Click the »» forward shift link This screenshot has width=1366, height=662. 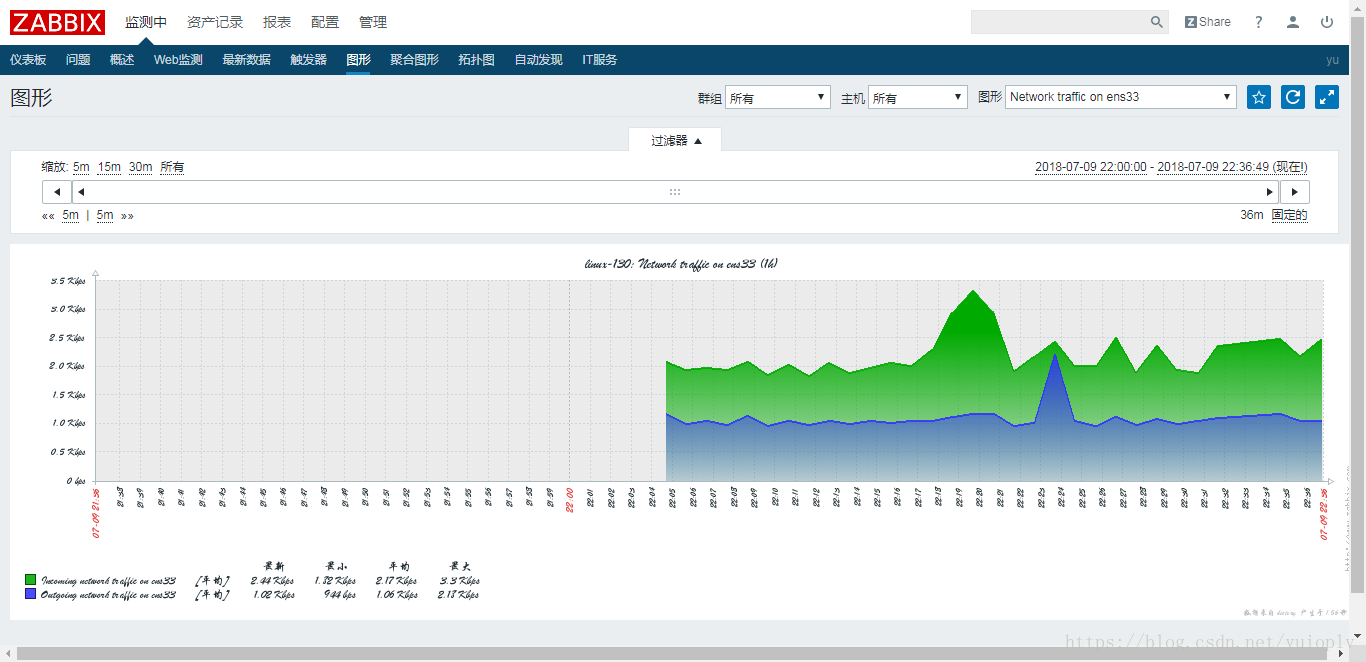pyautogui.click(x=127, y=215)
